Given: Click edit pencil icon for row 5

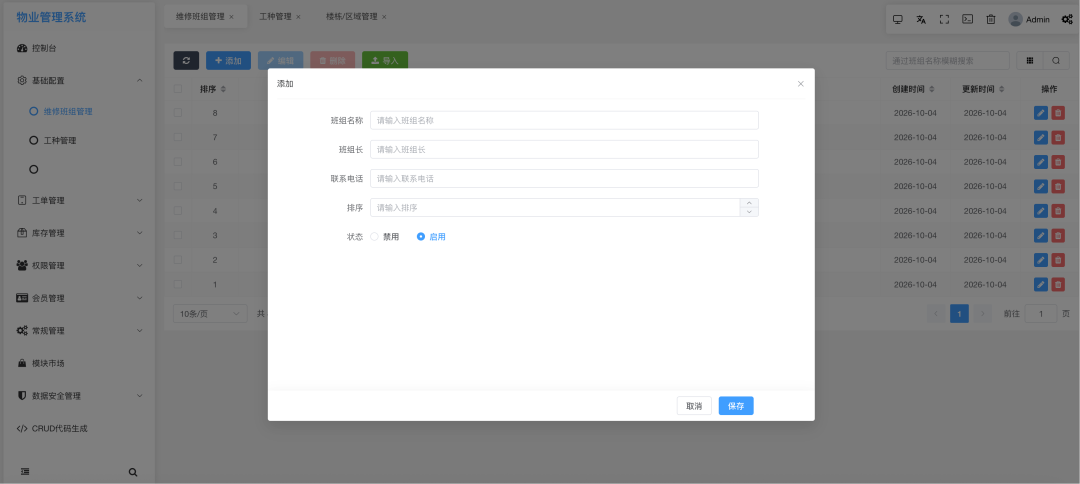Looking at the screenshot, I should pos(1041,187).
